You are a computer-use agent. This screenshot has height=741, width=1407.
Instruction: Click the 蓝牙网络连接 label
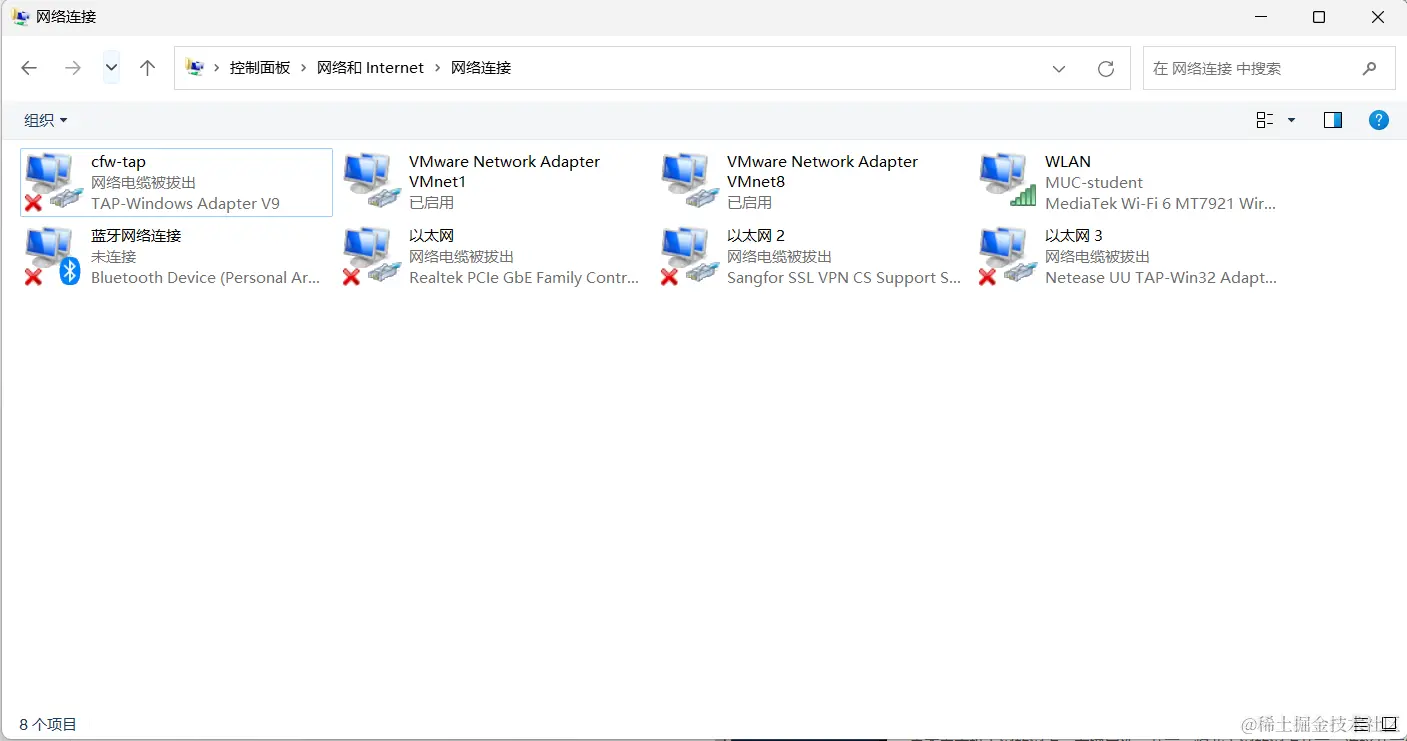click(136, 236)
